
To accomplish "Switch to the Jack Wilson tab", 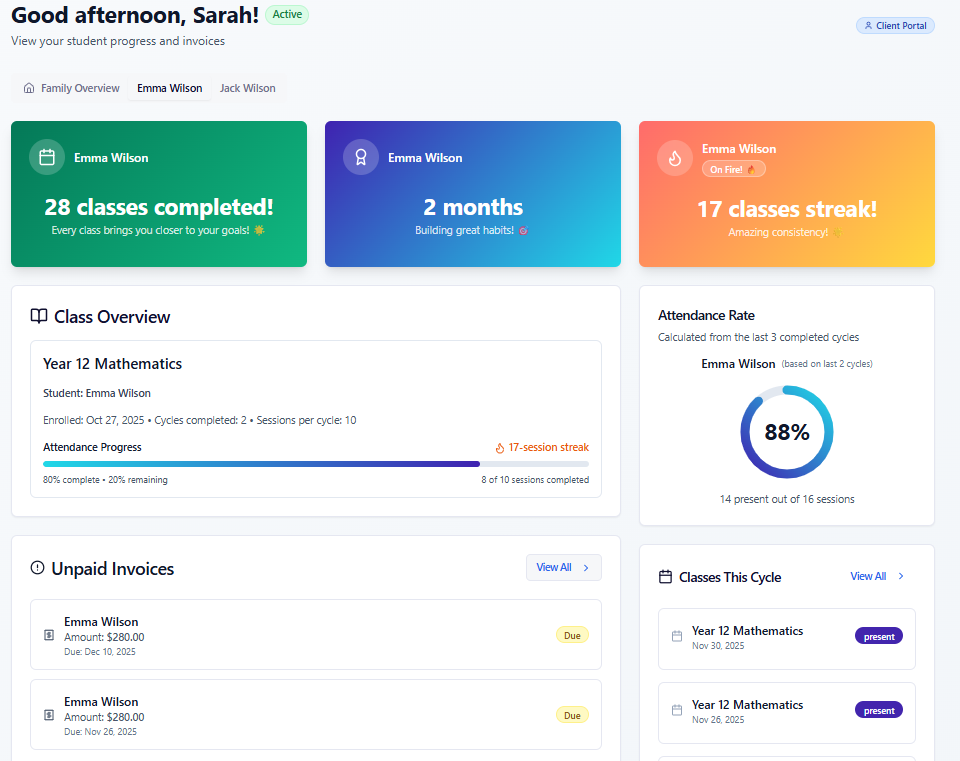I will (x=247, y=88).
